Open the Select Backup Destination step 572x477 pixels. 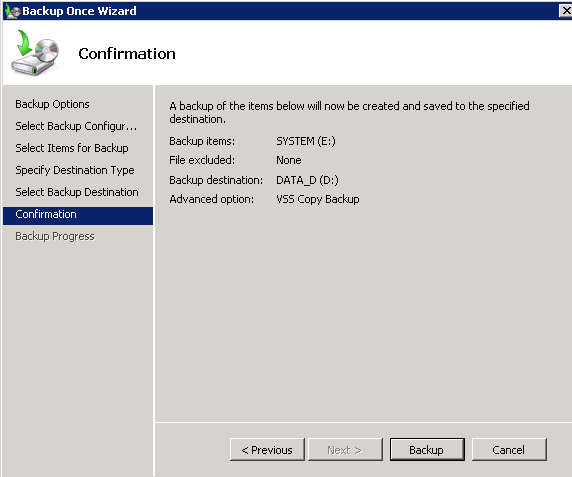77,192
